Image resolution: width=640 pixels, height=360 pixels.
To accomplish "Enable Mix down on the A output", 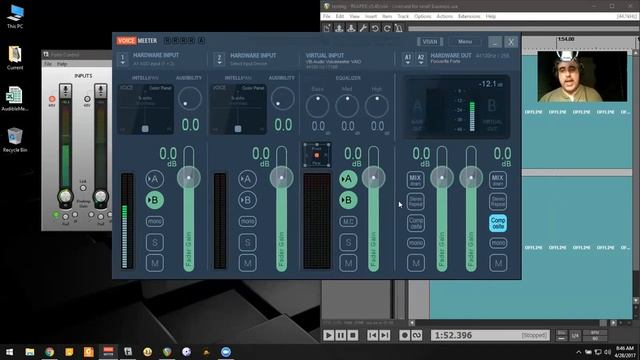I will 416,180.
